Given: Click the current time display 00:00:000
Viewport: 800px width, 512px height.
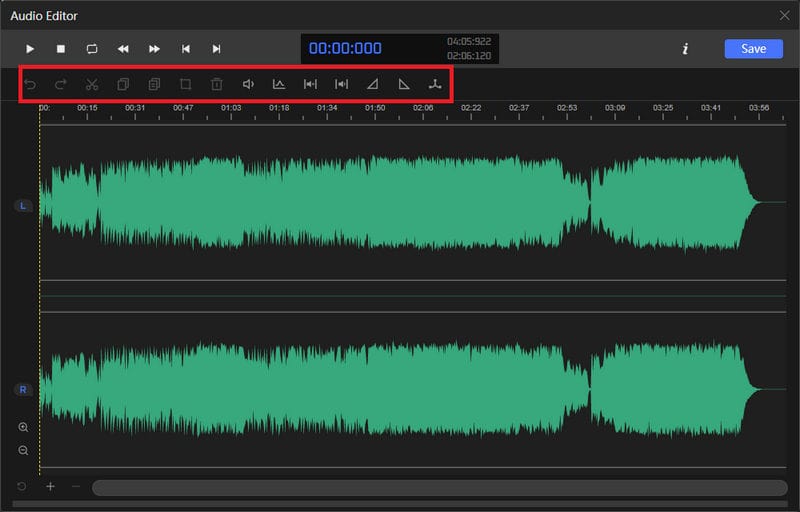Looking at the screenshot, I should tap(345, 48).
